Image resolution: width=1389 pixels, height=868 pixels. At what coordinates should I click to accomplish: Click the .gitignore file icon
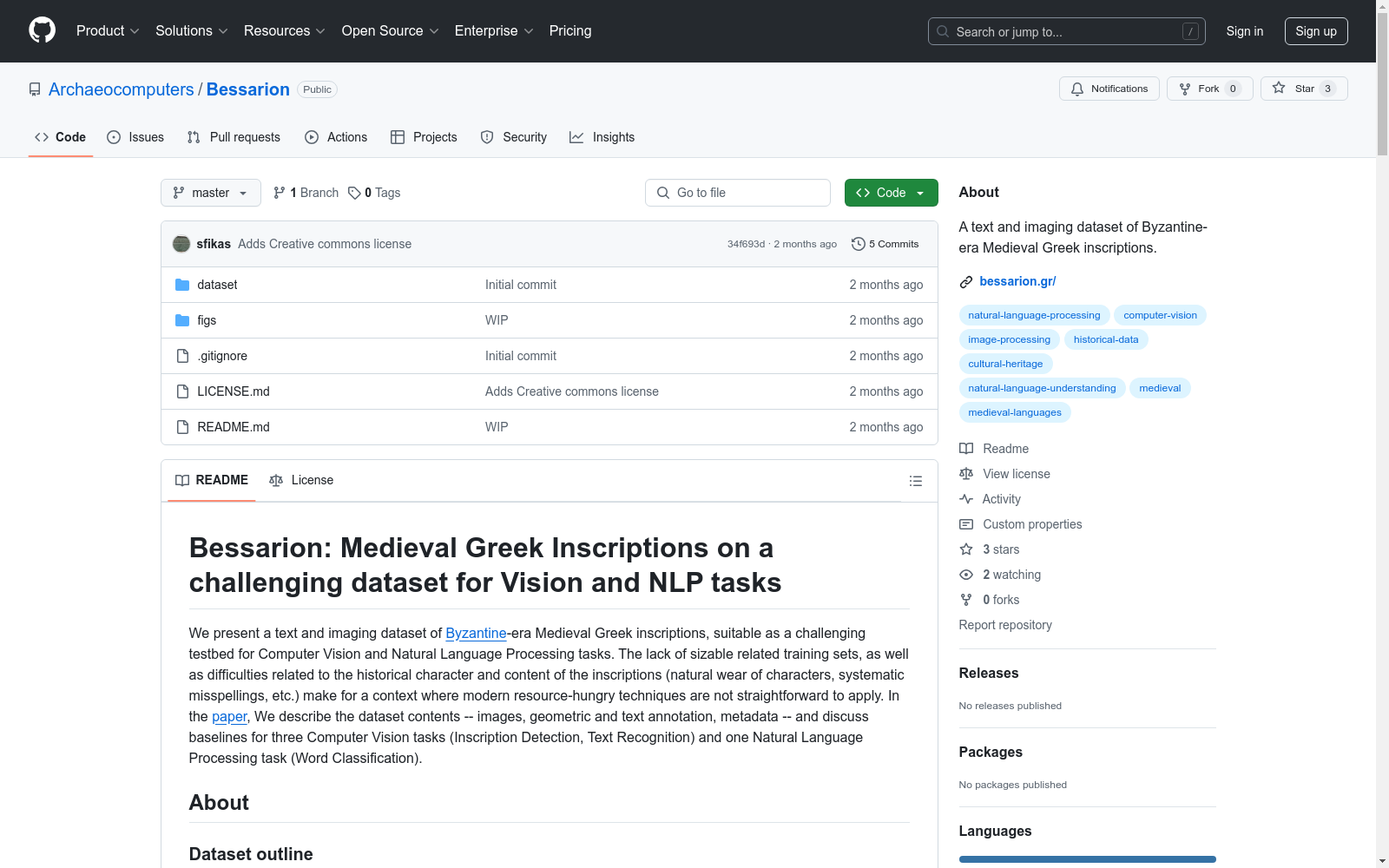182,356
